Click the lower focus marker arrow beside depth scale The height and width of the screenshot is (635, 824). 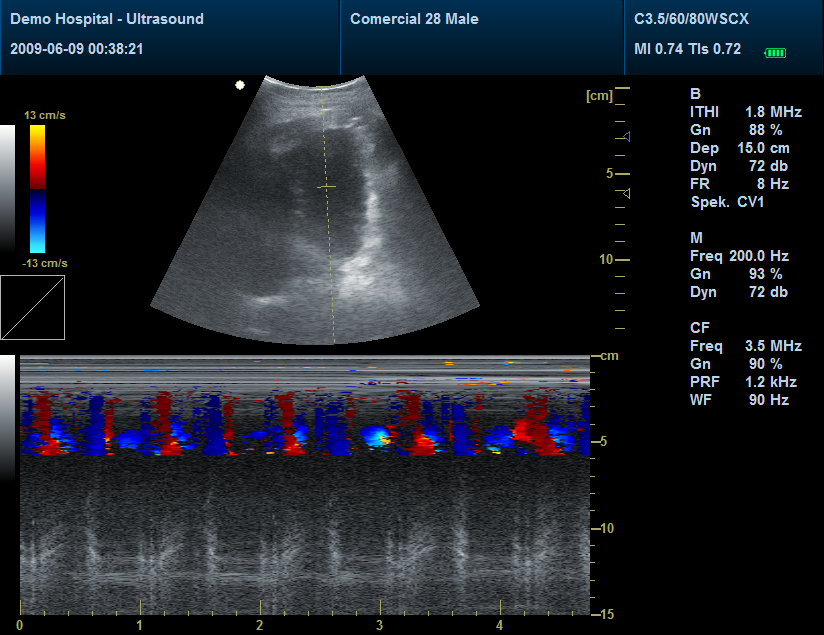click(625, 191)
